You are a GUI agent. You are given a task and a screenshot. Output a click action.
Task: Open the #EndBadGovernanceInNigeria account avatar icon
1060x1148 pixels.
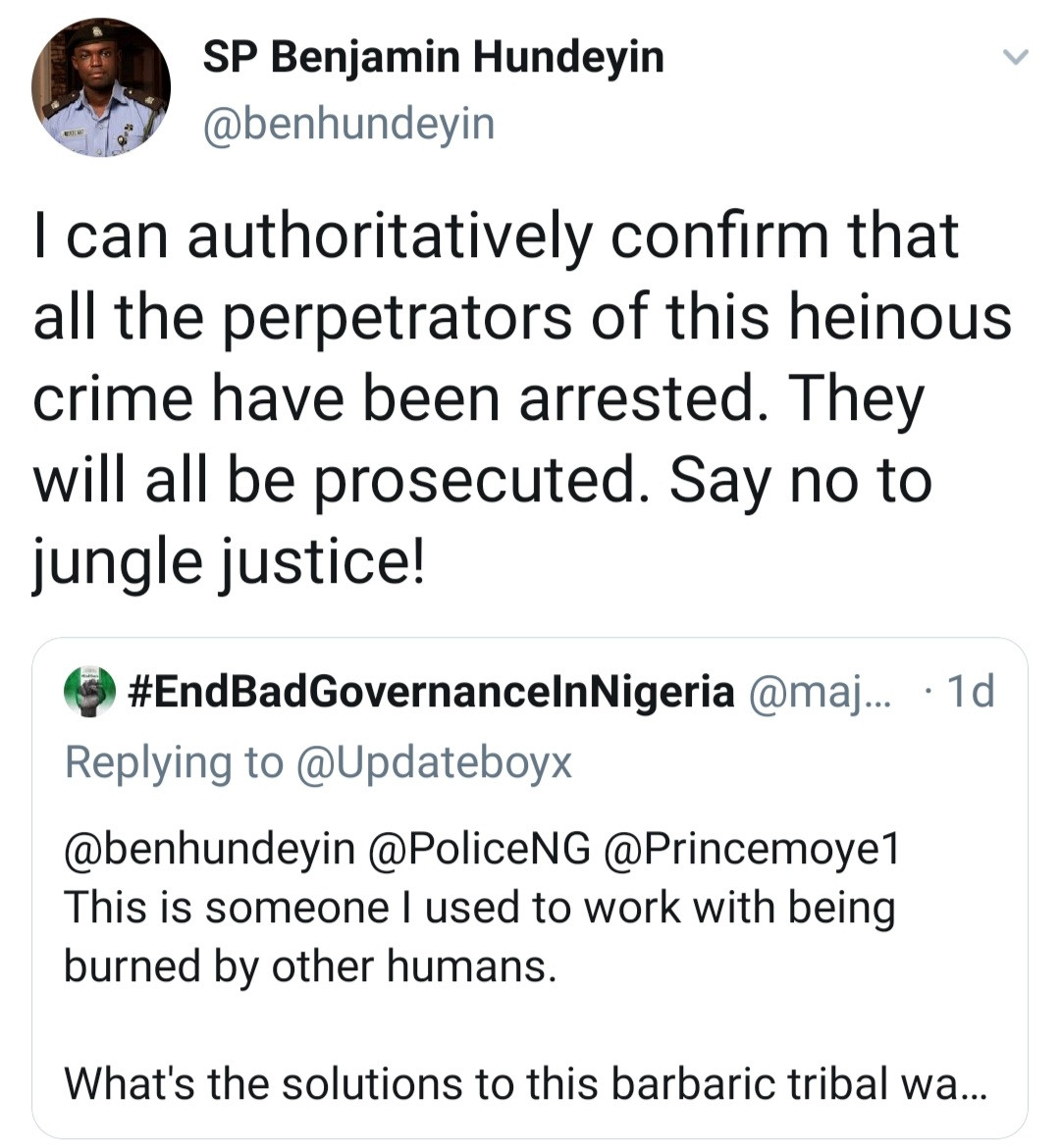tap(90, 691)
